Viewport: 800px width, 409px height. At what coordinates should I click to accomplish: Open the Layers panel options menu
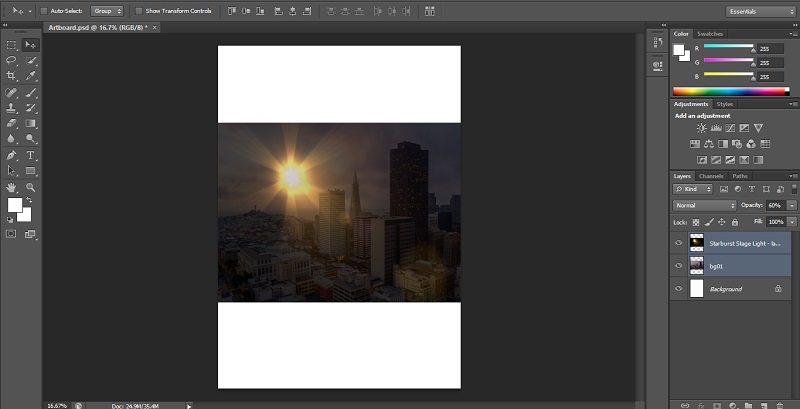pos(793,176)
